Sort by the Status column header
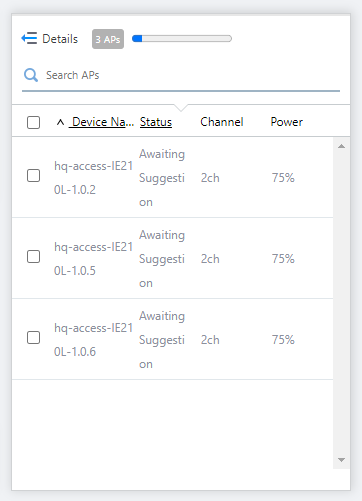 (x=156, y=122)
